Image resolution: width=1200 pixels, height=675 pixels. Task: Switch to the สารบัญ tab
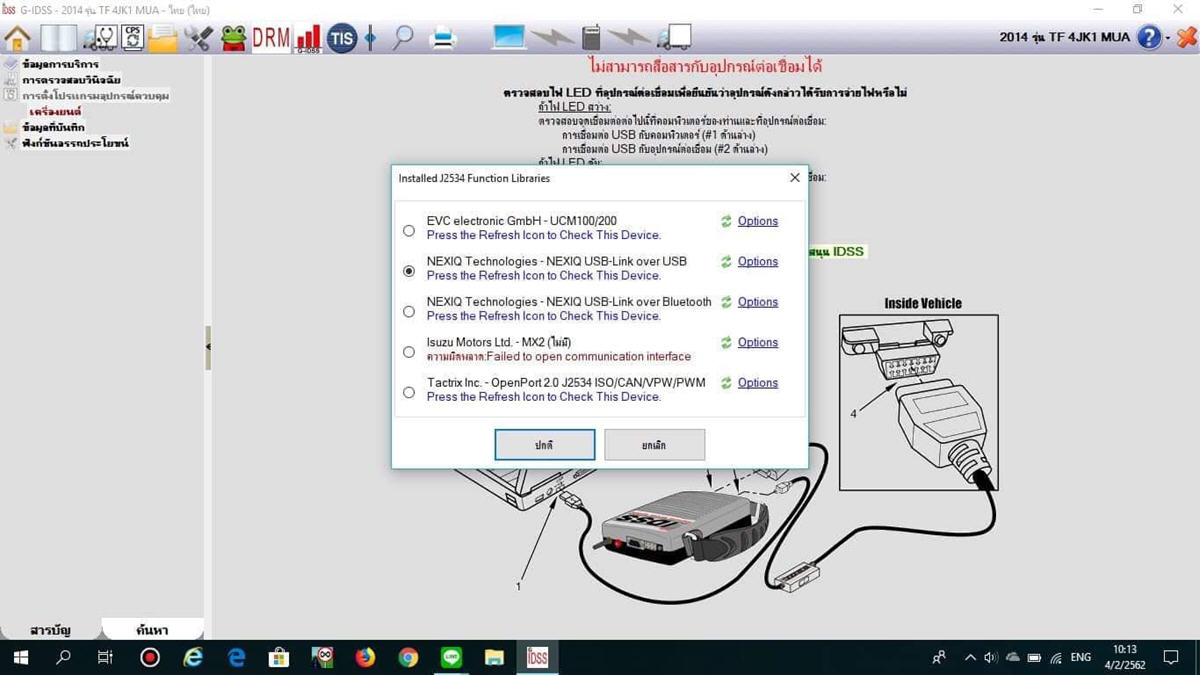click(51, 630)
